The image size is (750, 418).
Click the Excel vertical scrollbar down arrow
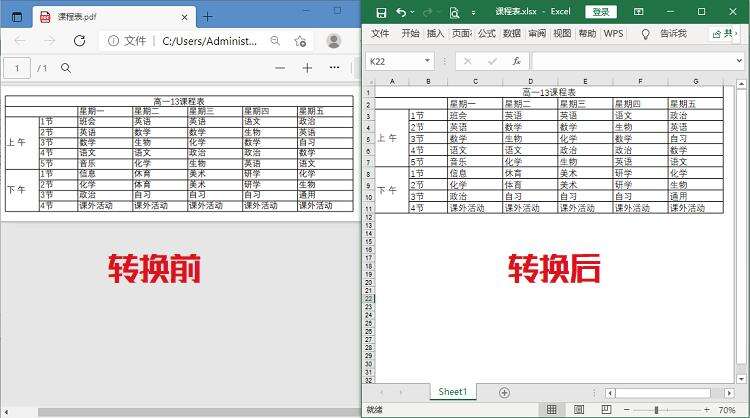point(741,379)
